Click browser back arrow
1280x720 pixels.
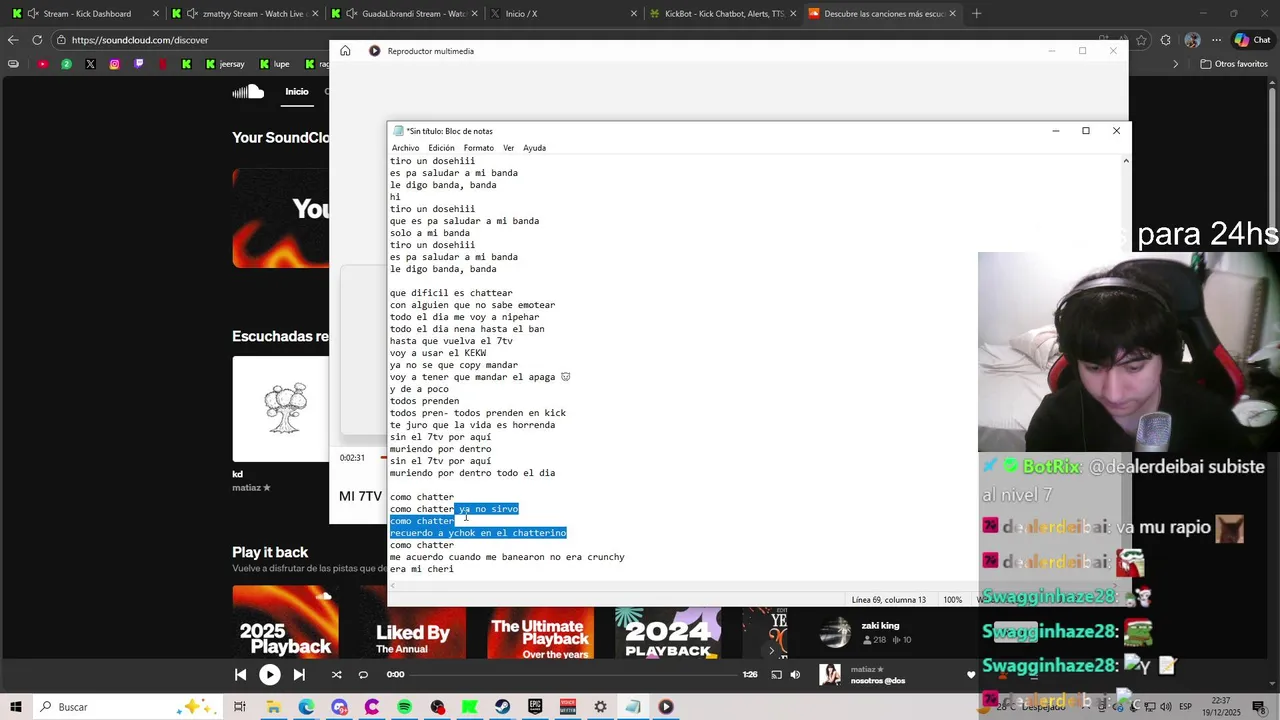point(13,40)
